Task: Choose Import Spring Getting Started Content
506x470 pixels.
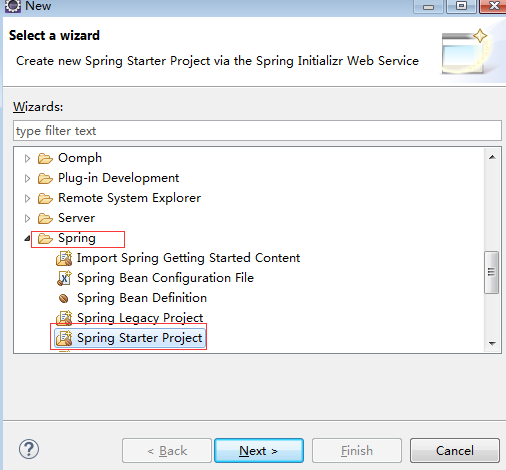Action: tap(188, 258)
